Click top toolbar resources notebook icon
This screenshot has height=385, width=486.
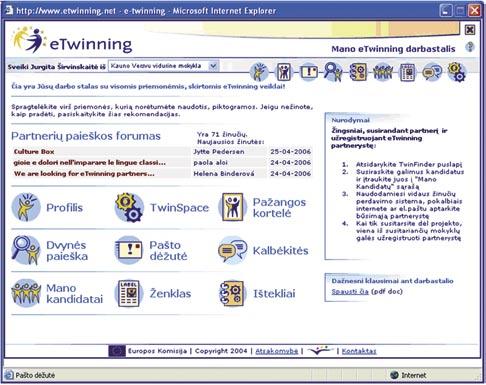[358, 72]
